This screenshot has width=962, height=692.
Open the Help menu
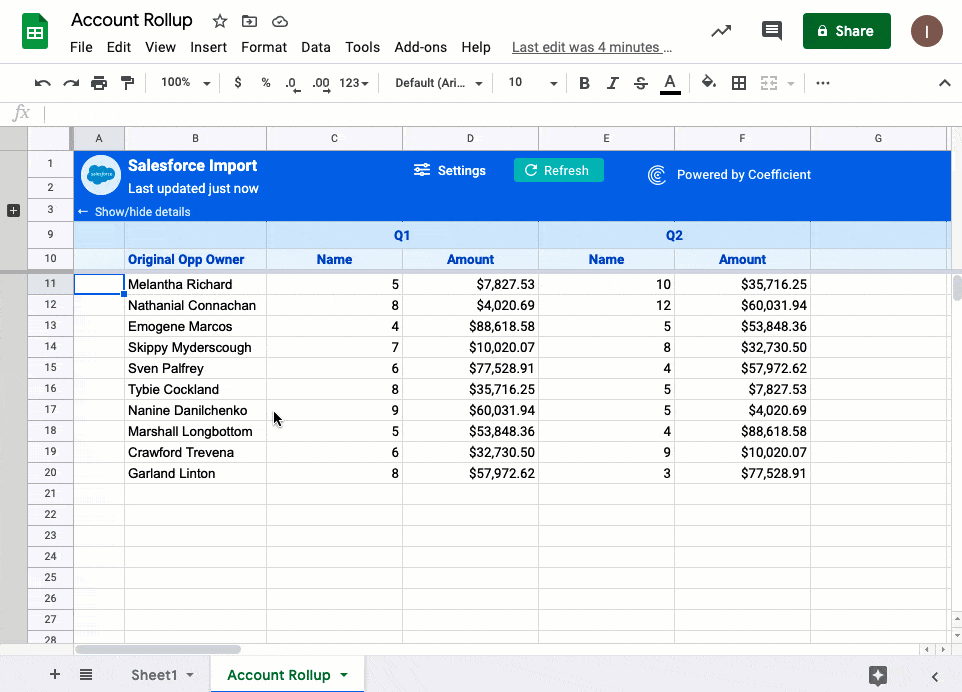475,47
